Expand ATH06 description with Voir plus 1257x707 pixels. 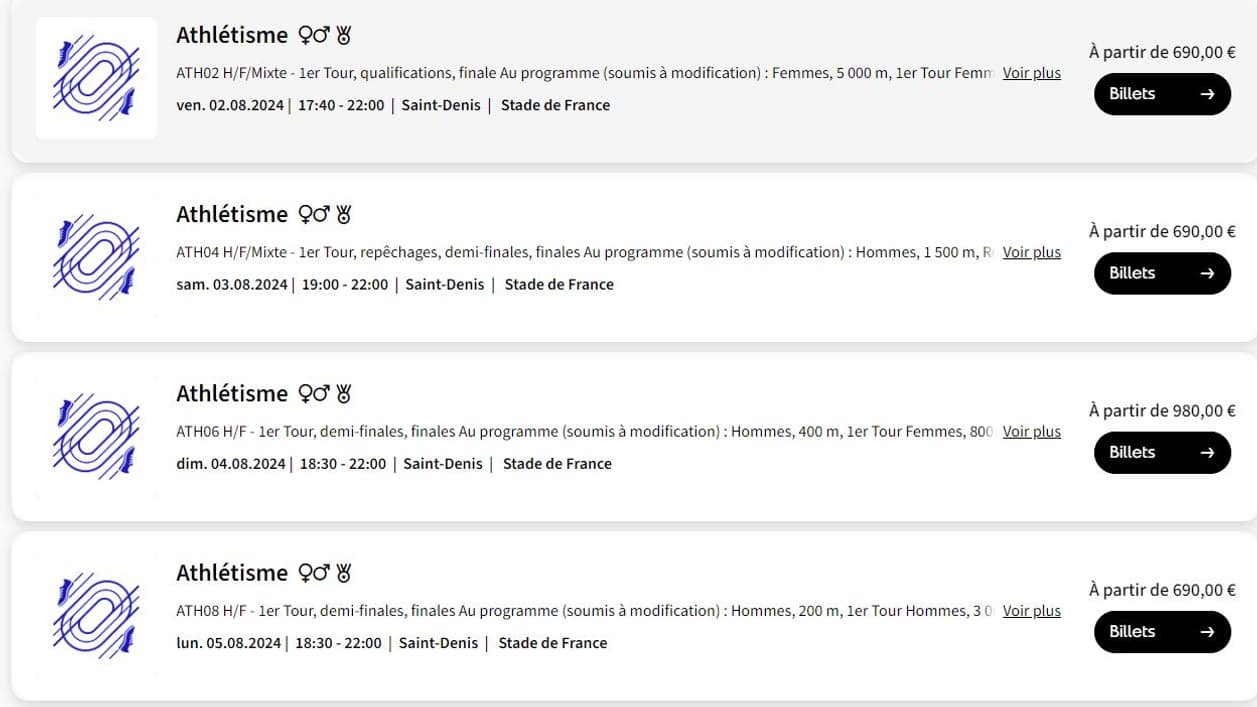click(x=1032, y=431)
